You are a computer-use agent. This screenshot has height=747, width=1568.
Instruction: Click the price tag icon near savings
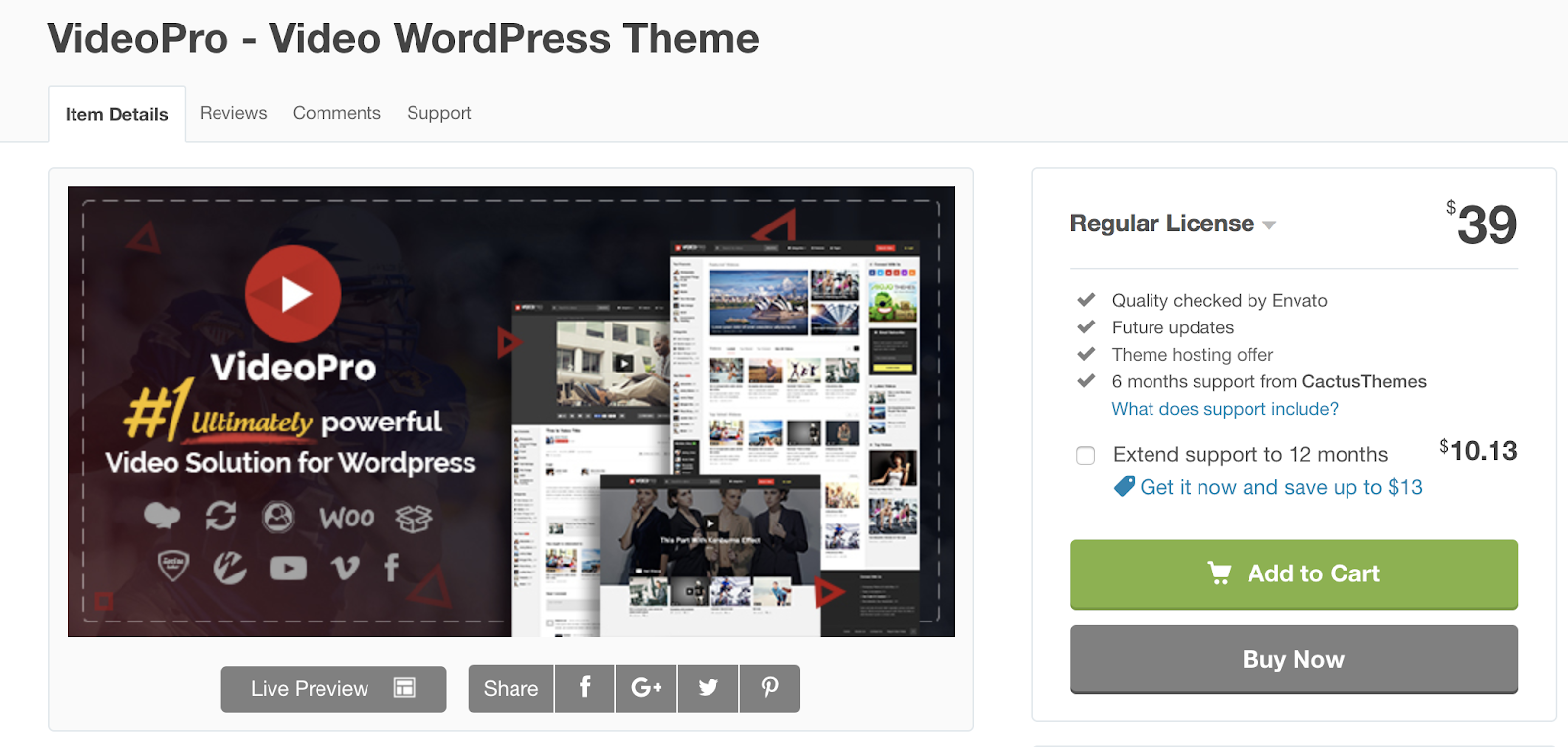tap(1124, 486)
